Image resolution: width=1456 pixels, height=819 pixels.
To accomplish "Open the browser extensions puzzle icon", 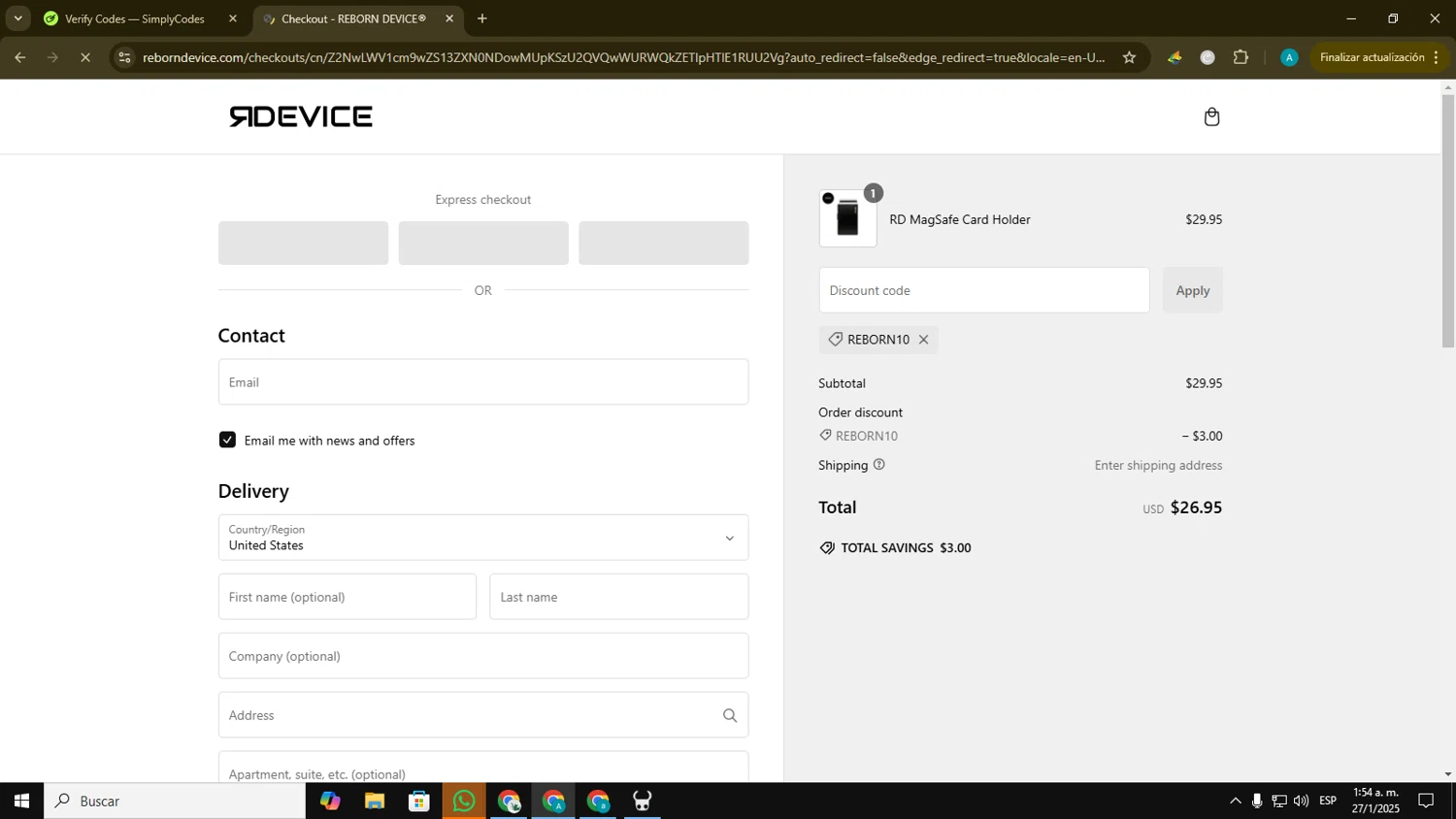I will point(1241,57).
